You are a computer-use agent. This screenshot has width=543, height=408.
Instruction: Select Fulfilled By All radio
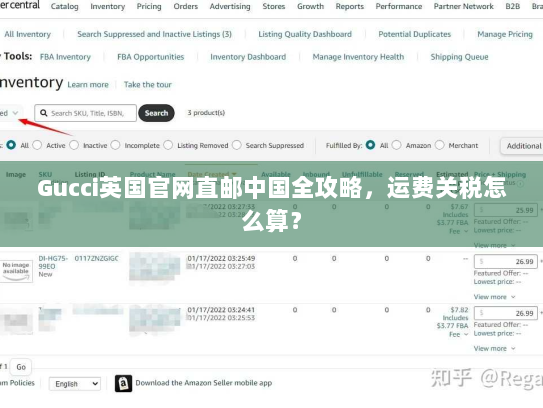tap(370, 145)
